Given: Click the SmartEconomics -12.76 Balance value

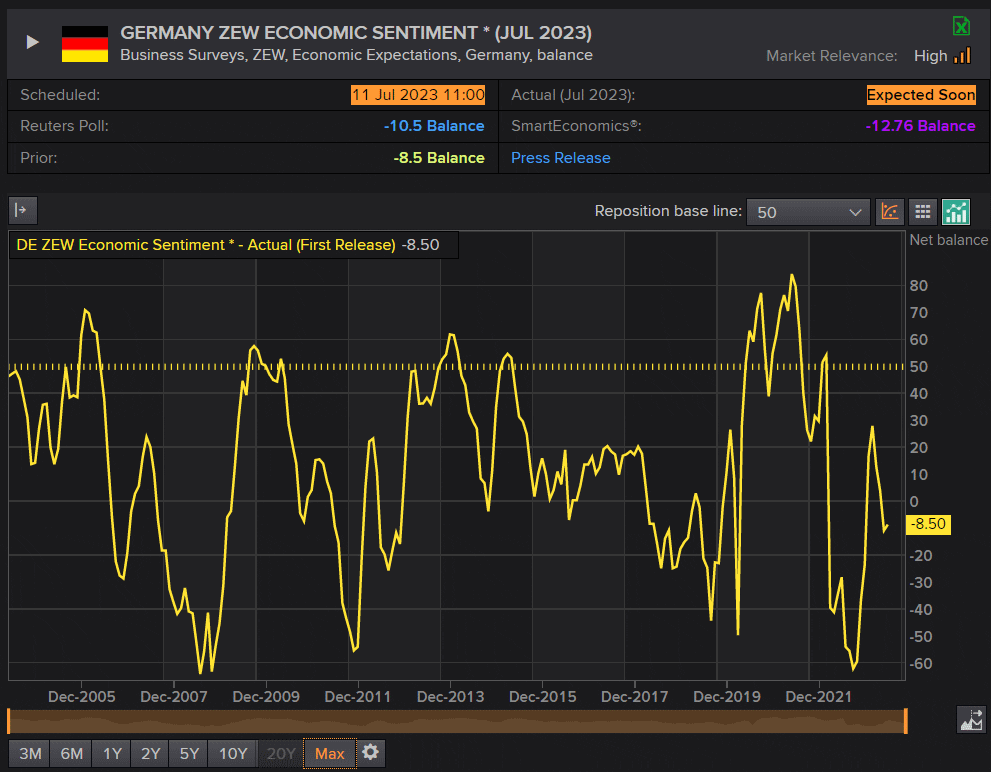Looking at the screenshot, I should (920, 126).
